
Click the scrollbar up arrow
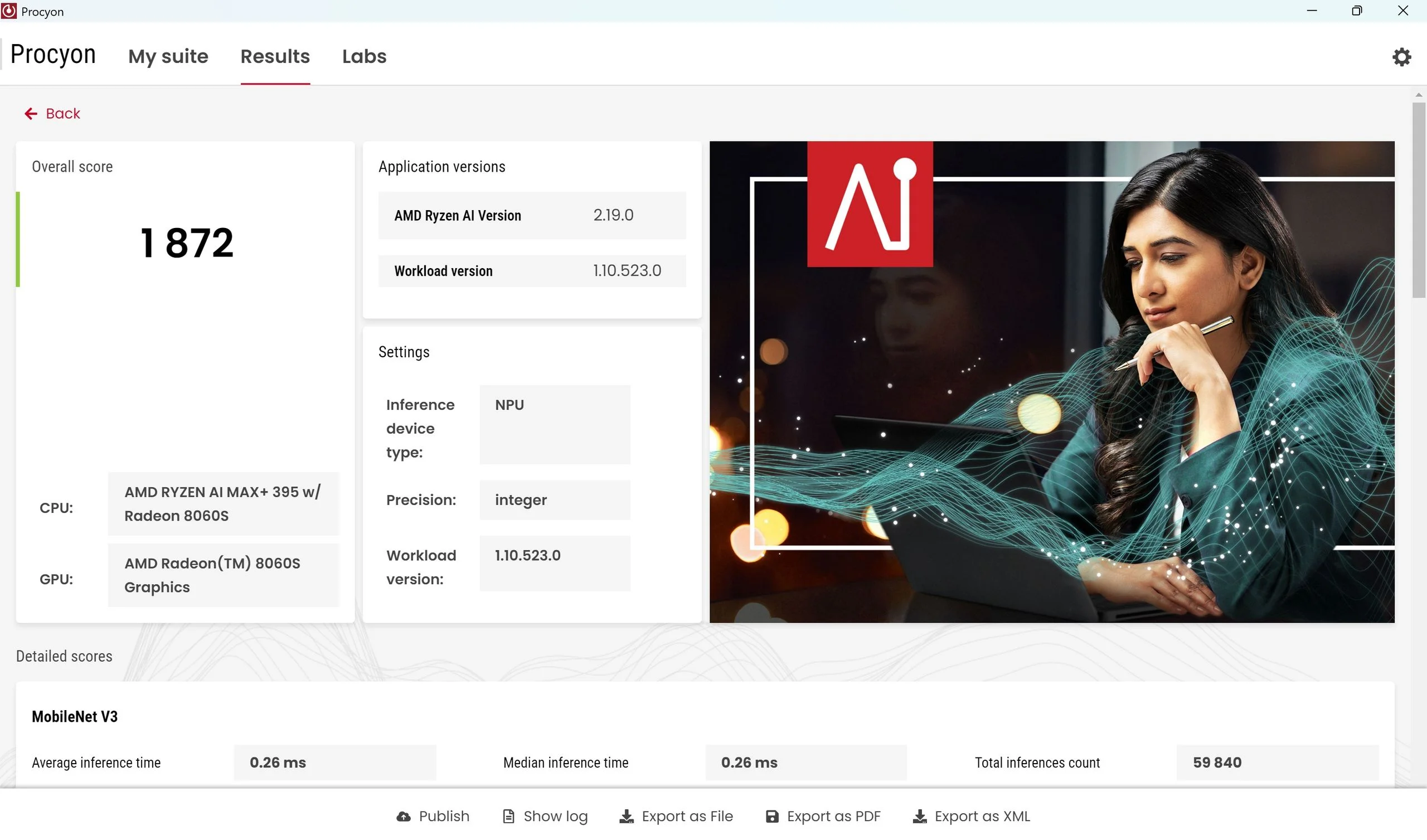(x=1418, y=95)
